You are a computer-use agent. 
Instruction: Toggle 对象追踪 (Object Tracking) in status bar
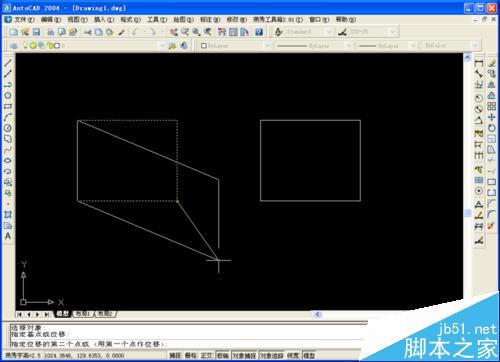coord(272,355)
